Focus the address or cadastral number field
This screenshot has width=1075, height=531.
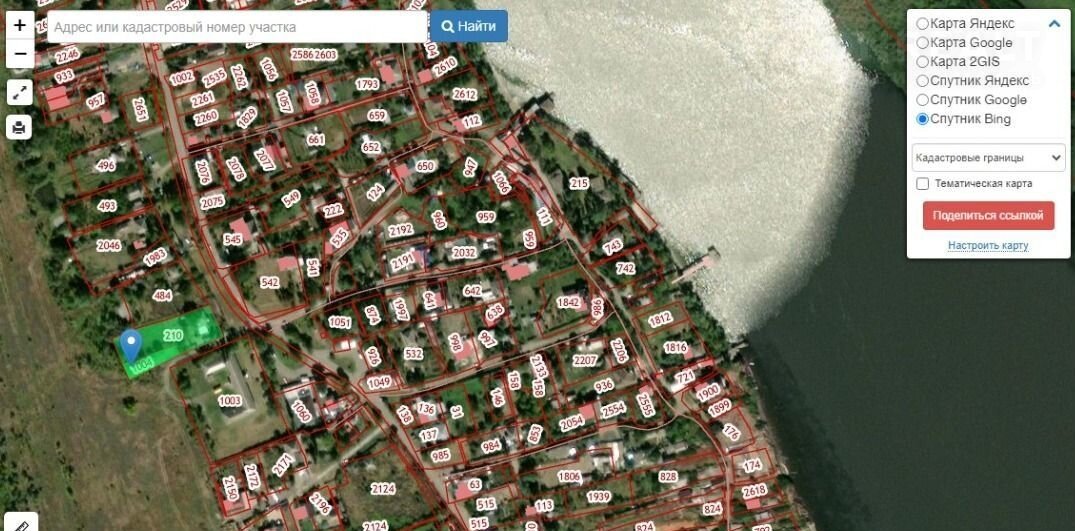click(x=237, y=27)
